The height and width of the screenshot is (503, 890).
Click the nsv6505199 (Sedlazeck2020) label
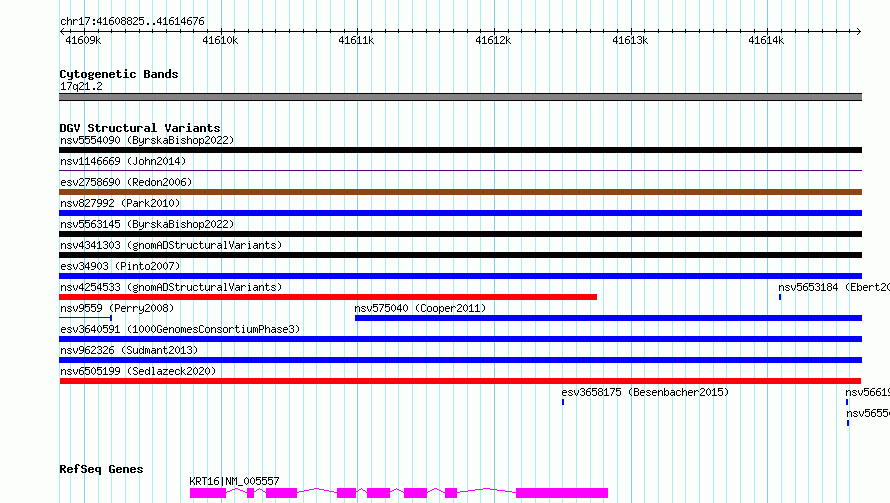pyautogui.click(x=138, y=371)
